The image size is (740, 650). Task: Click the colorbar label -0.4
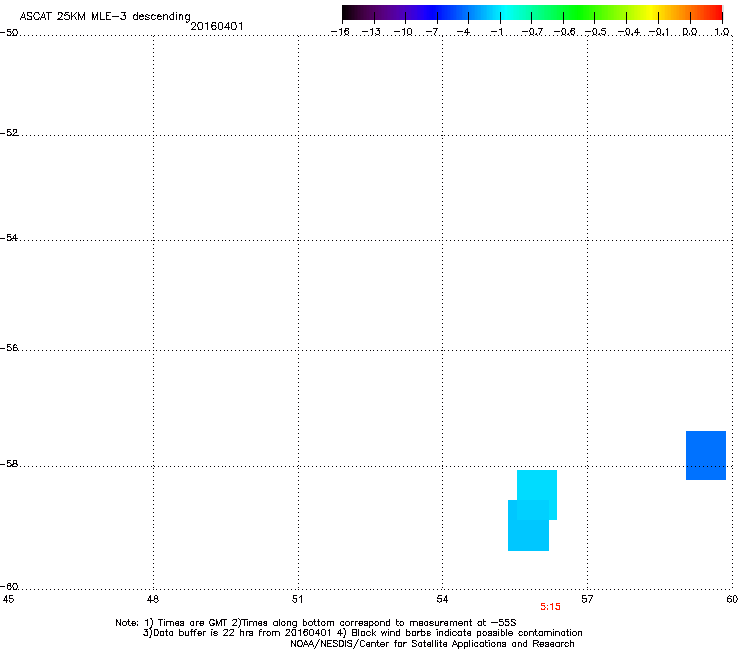click(628, 32)
